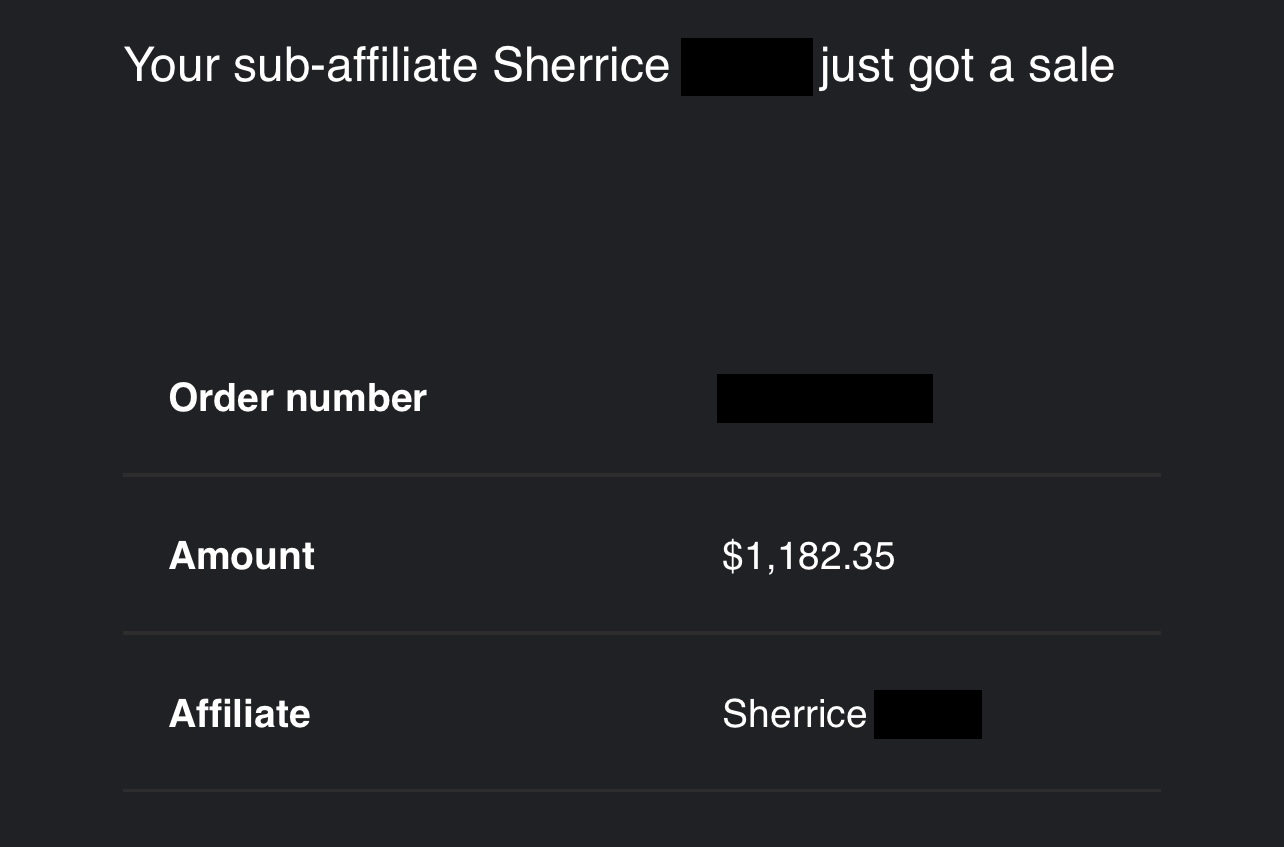Click the word "sub-affiliate" in heading

click(355, 66)
